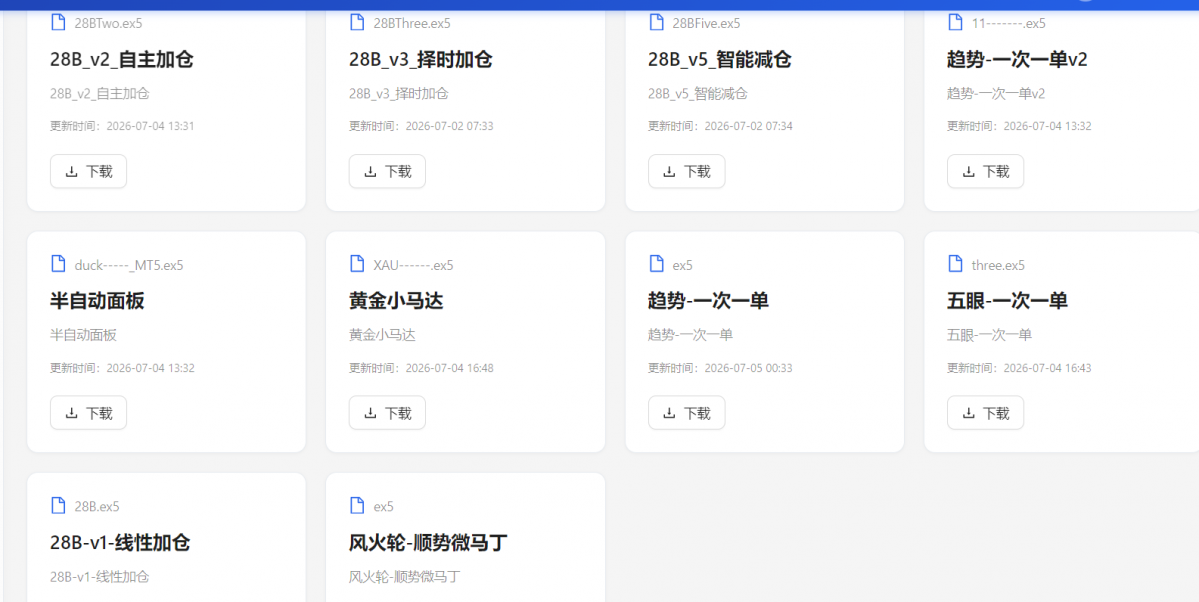This screenshot has height=602, width=1199.
Task: Click the filename duck-----_MT5.ex5
Action: [128, 265]
